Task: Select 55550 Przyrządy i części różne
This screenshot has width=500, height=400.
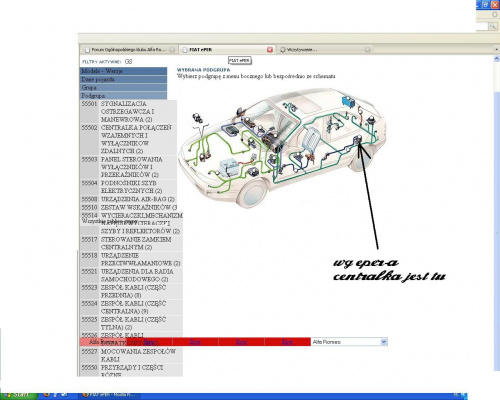Action: 131,371
